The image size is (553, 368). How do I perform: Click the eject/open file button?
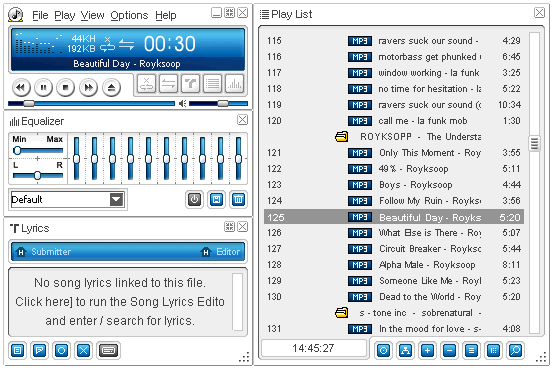(x=111, y=87)
